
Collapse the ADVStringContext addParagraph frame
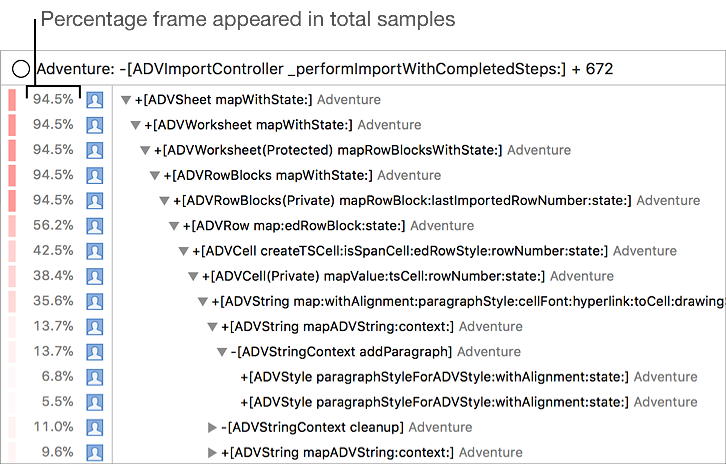click(222, 352)
